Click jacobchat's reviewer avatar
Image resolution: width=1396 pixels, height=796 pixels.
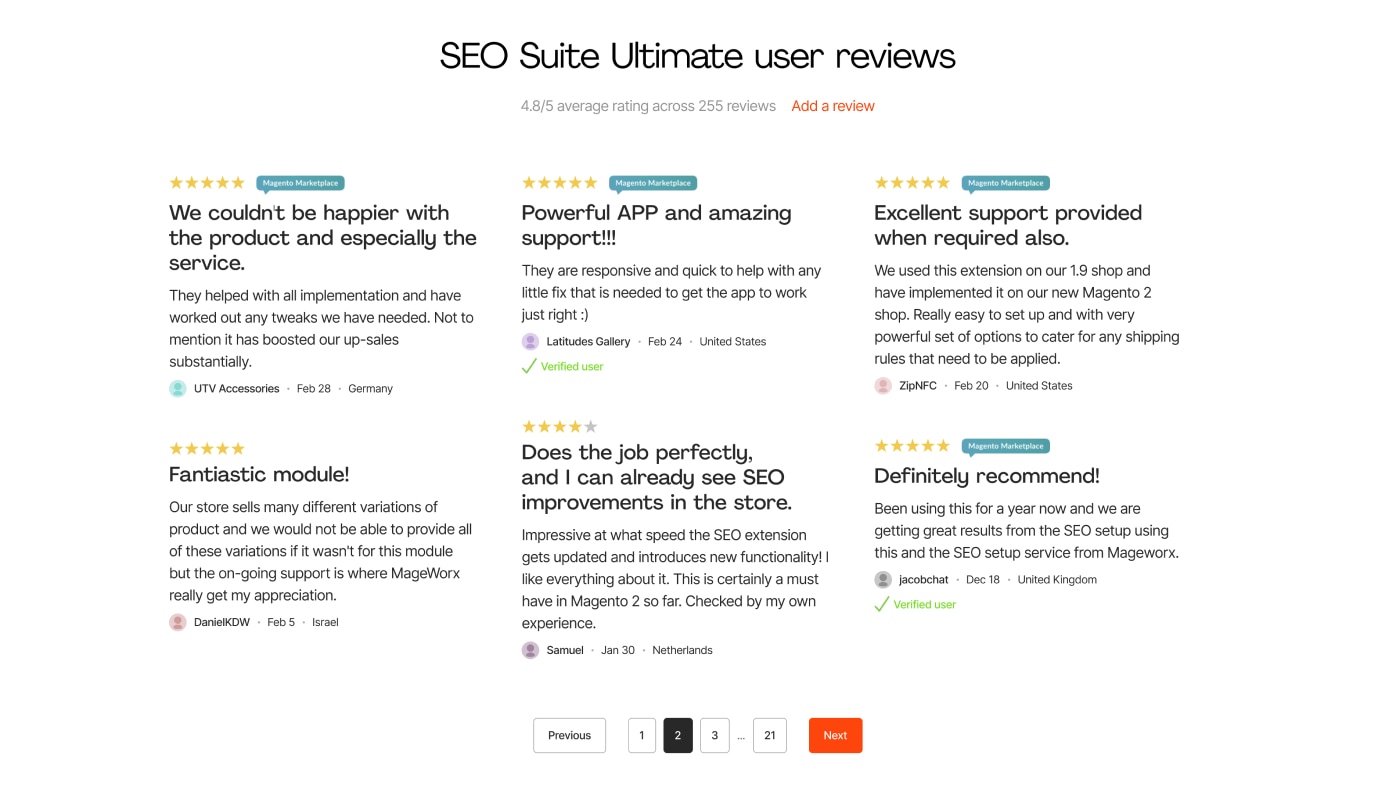point(882,578)
